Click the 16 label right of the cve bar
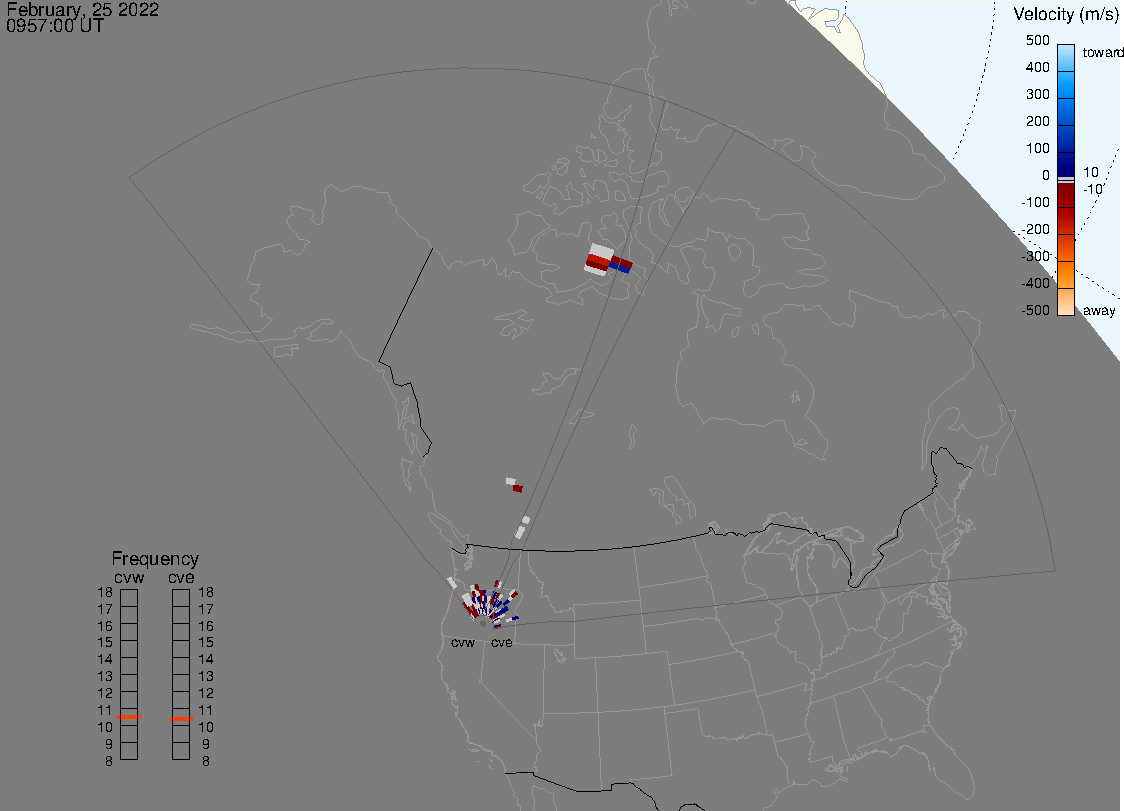Viewport: 1124px width, 811px height. click(x=206, y=625)
